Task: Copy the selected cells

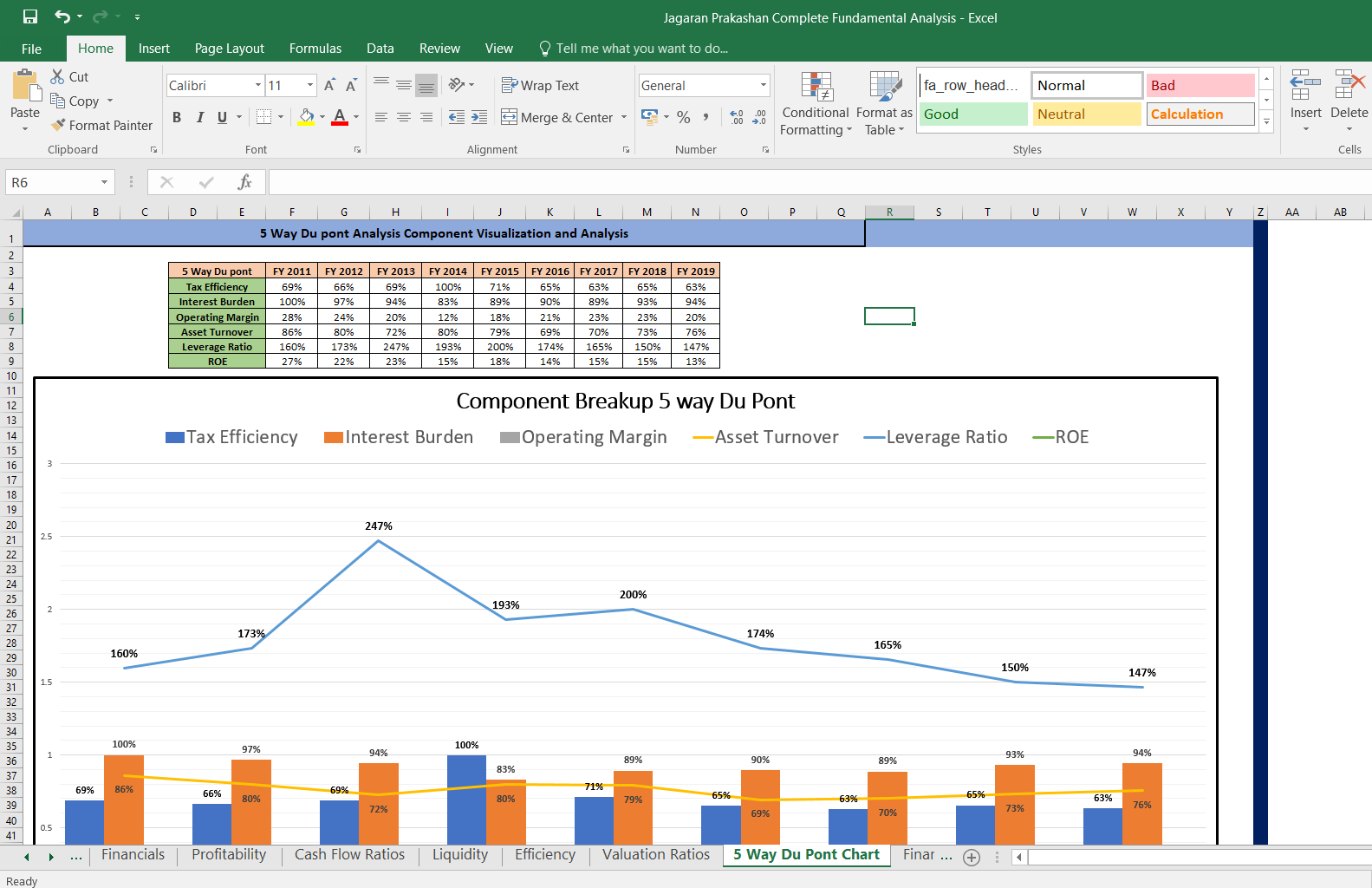Action: 58,101
